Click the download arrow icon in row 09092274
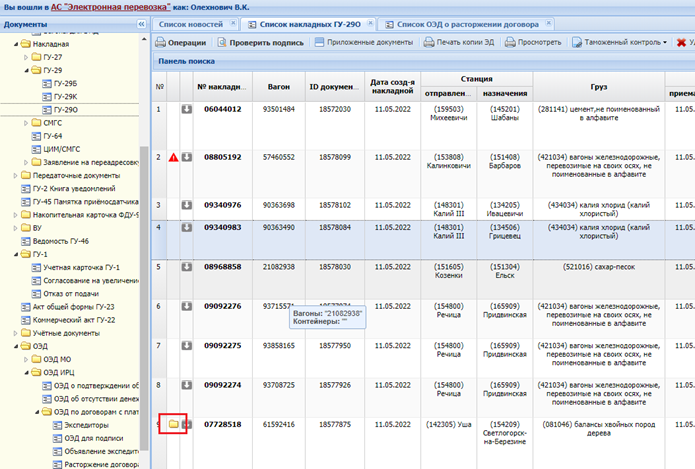Viewport: 695px width, 469px height. click(187, 385)
